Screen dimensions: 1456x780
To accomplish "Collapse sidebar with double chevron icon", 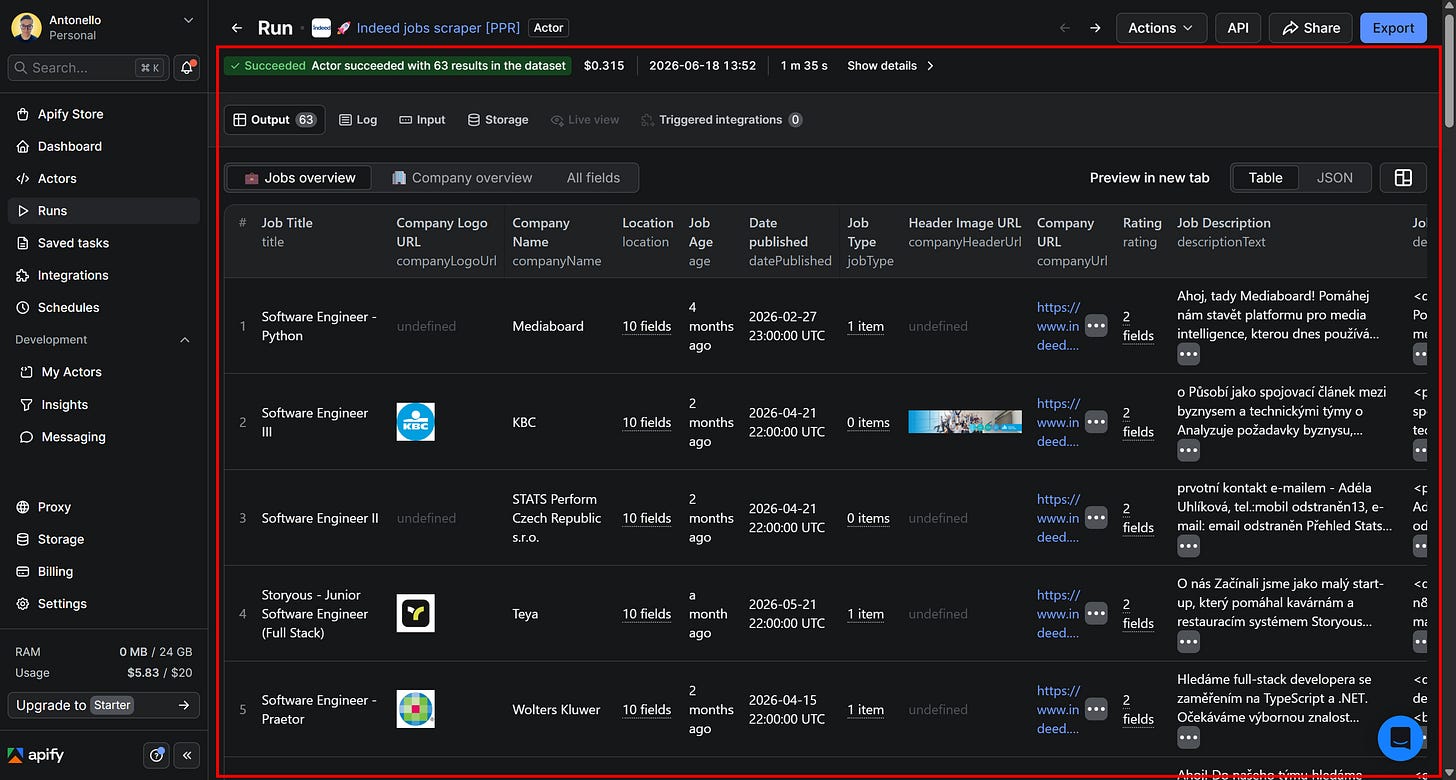I will click(x=187, y=755).
